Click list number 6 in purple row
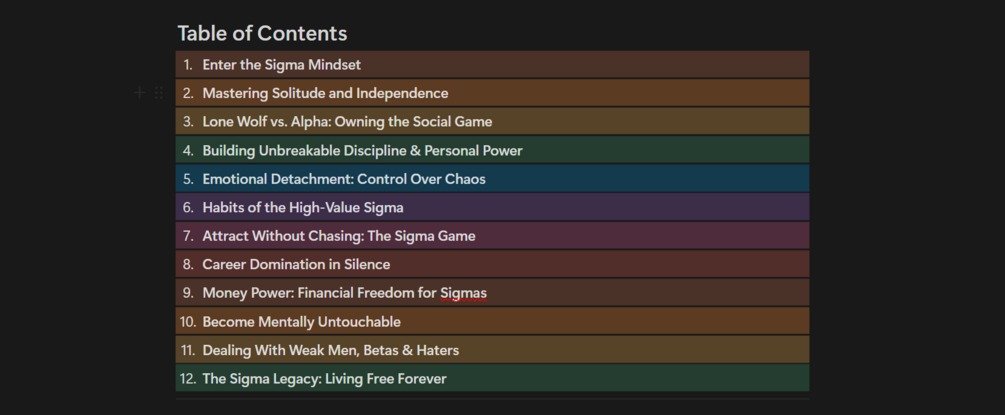 (x=187, y=208)
